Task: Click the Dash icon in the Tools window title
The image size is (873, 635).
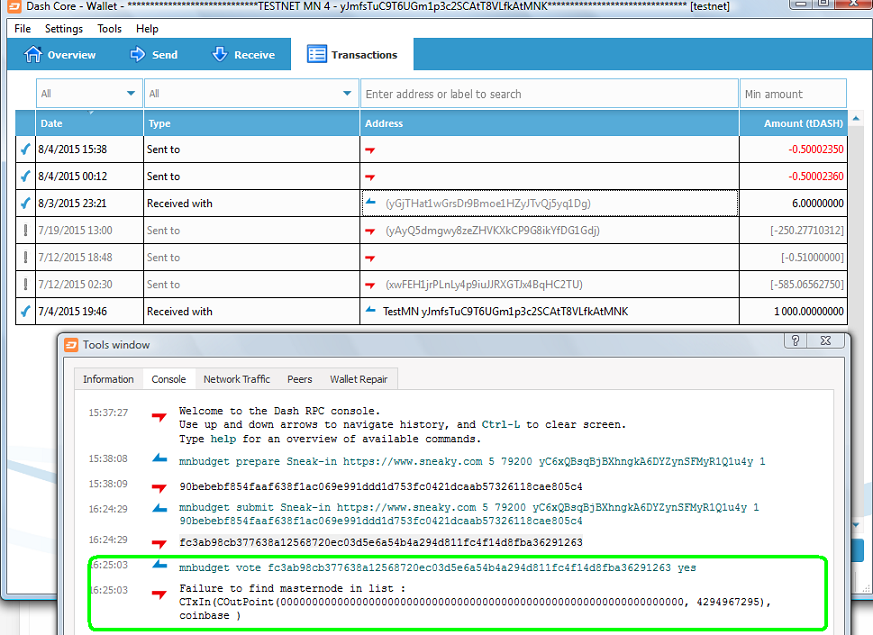Action: point(71,344)
